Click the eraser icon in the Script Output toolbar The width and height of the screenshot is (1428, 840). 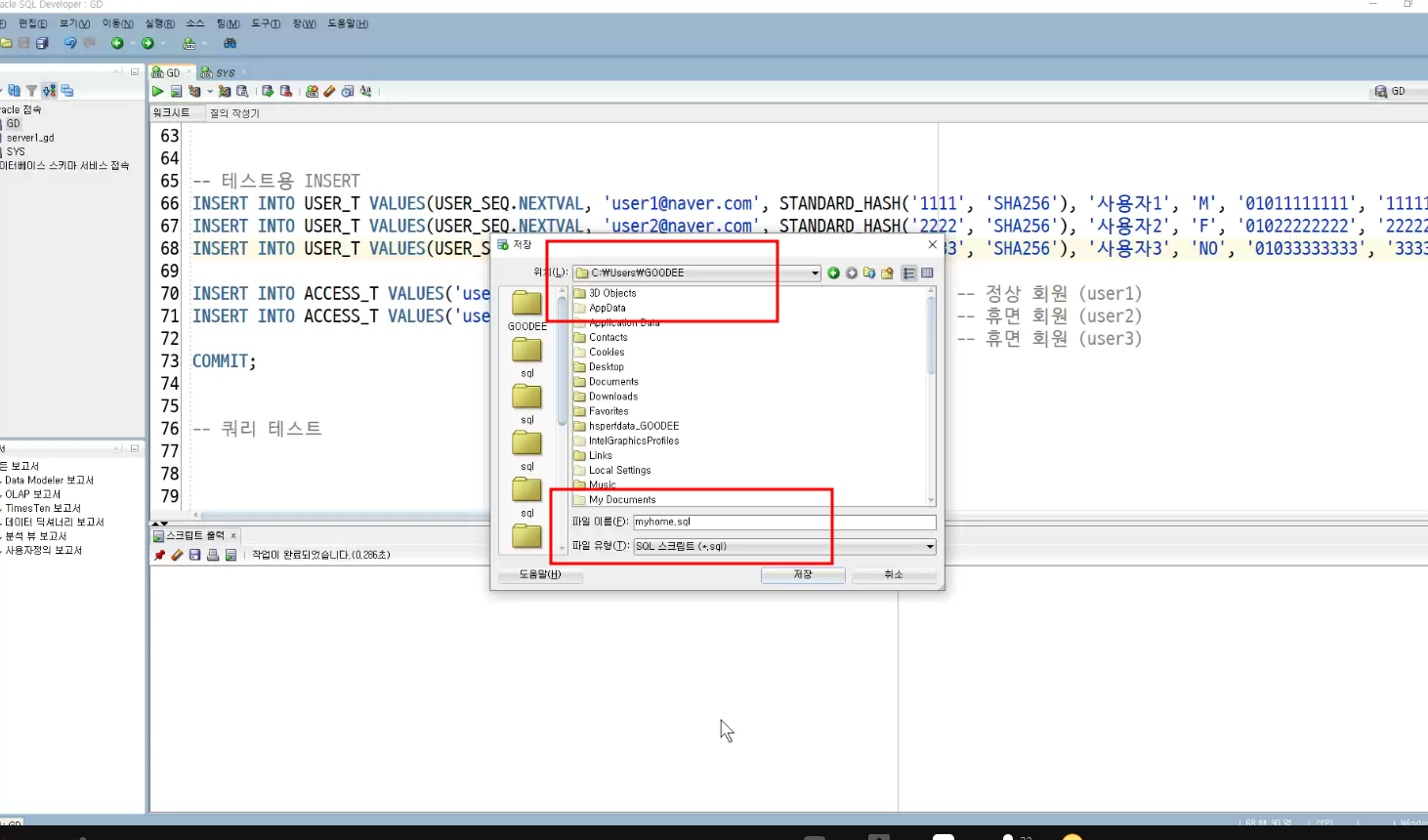pos(177,555)
